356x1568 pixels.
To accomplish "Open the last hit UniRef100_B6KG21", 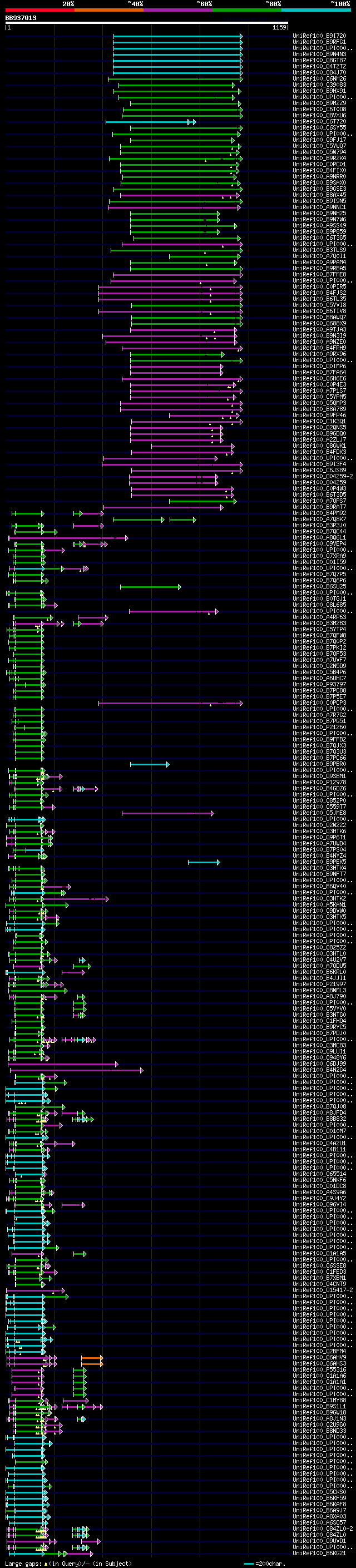I will (319, 1553).
